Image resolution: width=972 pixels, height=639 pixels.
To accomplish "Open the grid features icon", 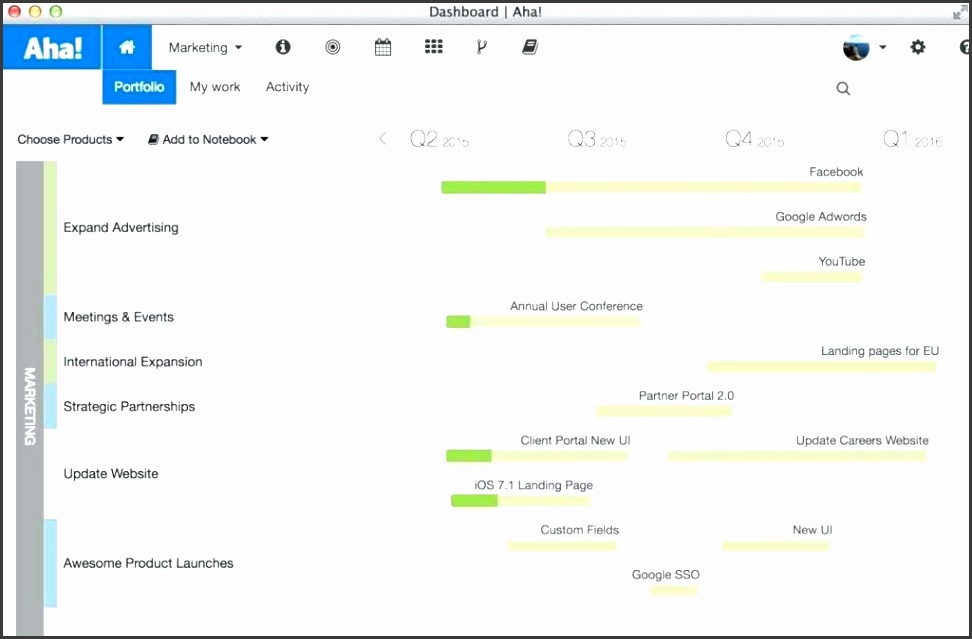I will point(433,47).
